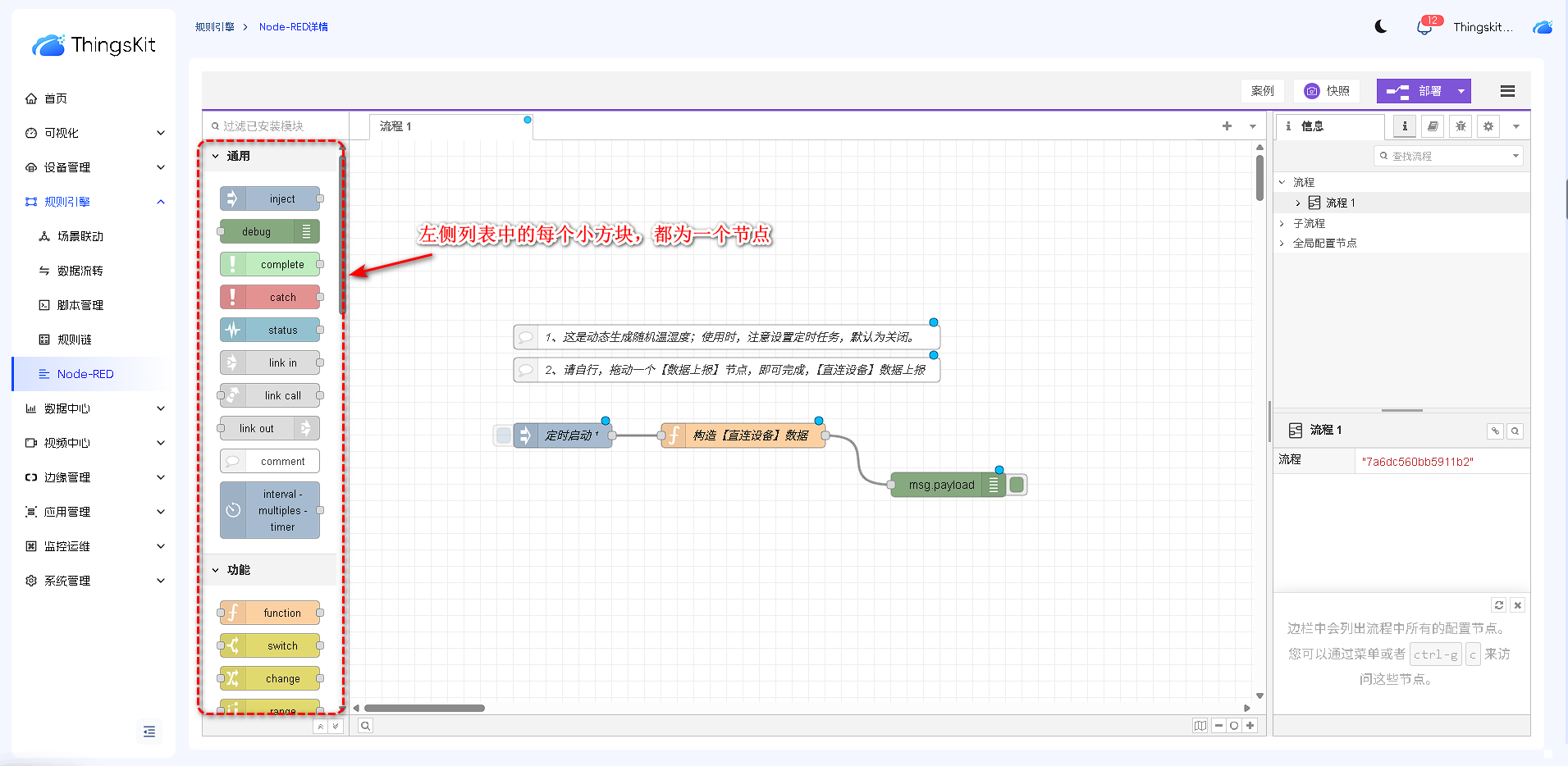Click the notification bell icon

(1424, 27)
